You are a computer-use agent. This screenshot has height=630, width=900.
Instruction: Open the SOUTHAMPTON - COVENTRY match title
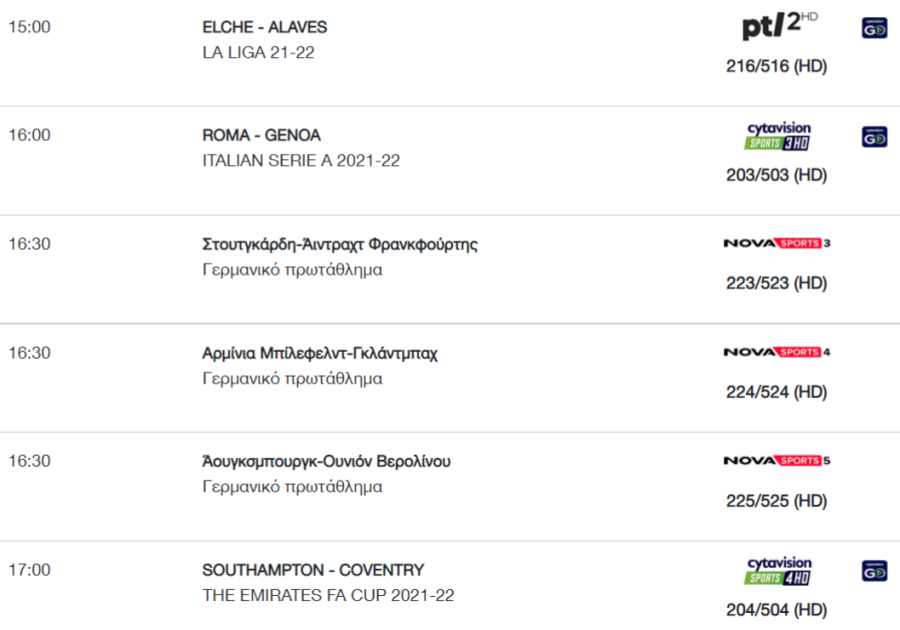313,570
